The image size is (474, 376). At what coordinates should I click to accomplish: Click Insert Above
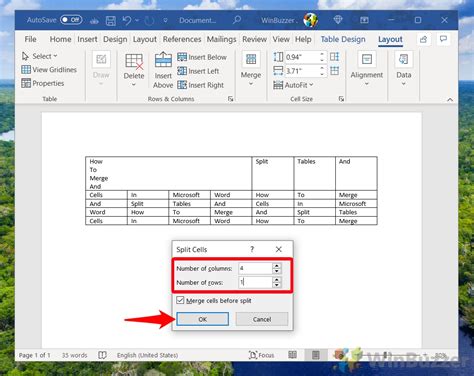pos(163,70)
